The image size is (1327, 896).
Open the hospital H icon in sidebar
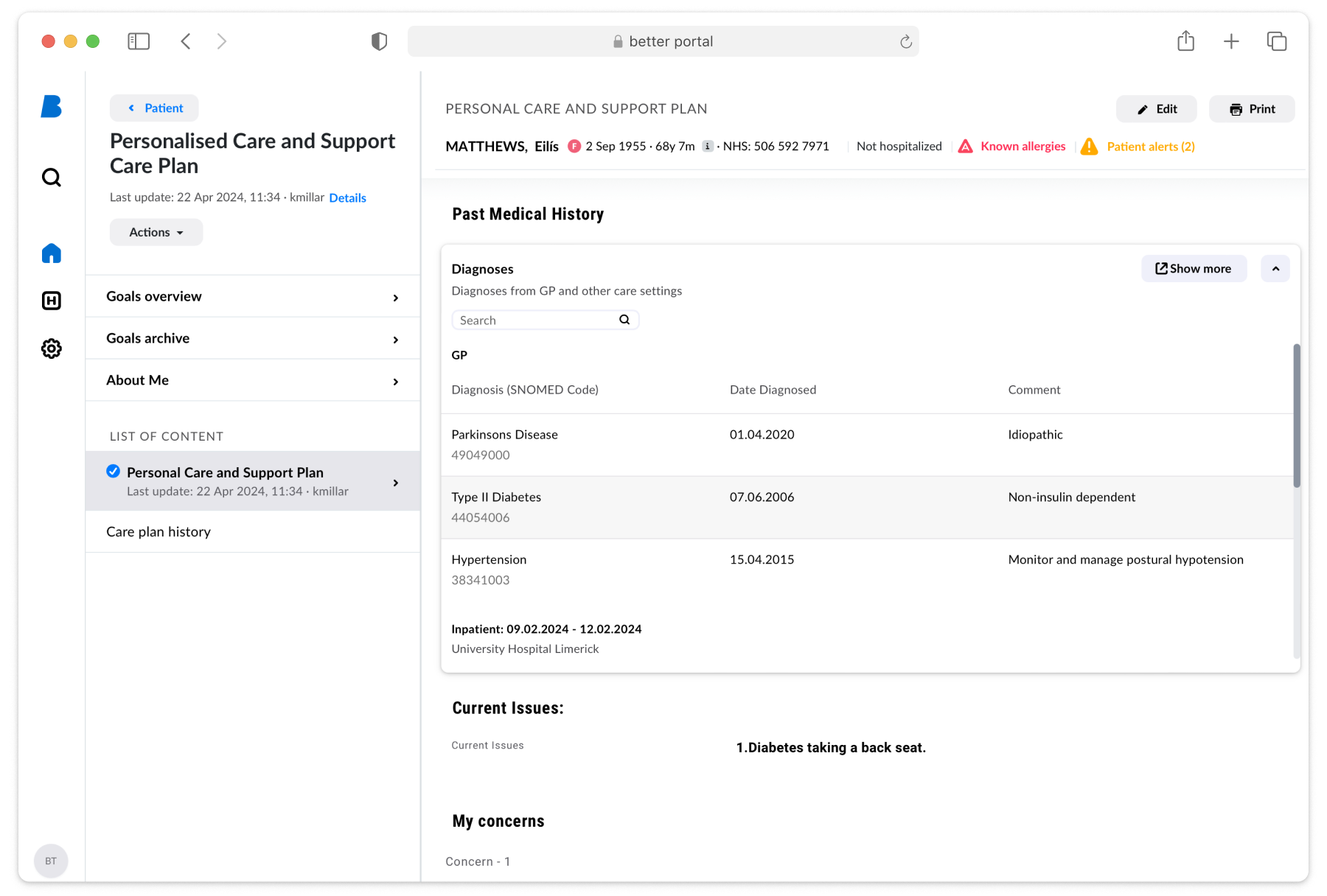(x=51, y=301)
